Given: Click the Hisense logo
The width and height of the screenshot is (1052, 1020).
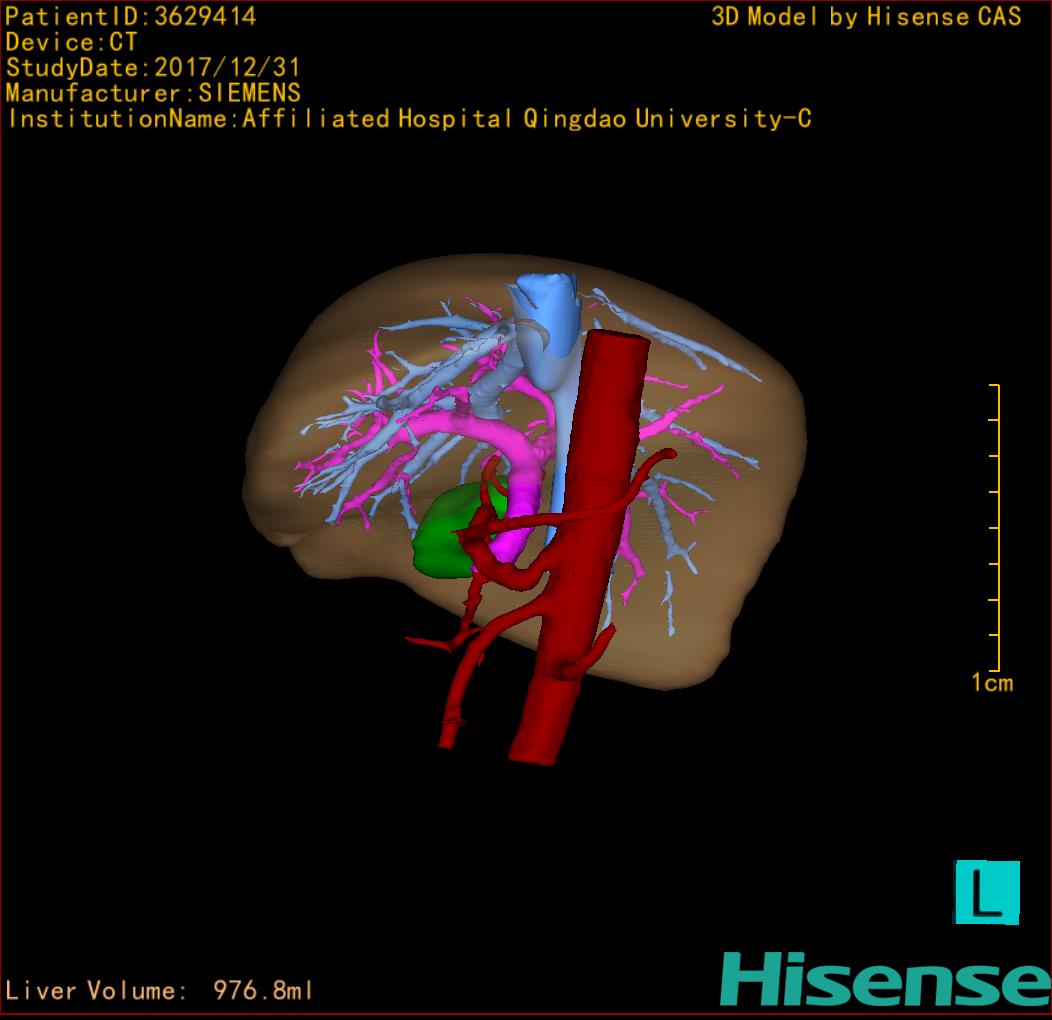Looking at the screenshot, I should pyautogui.click(x=884, y=979).
